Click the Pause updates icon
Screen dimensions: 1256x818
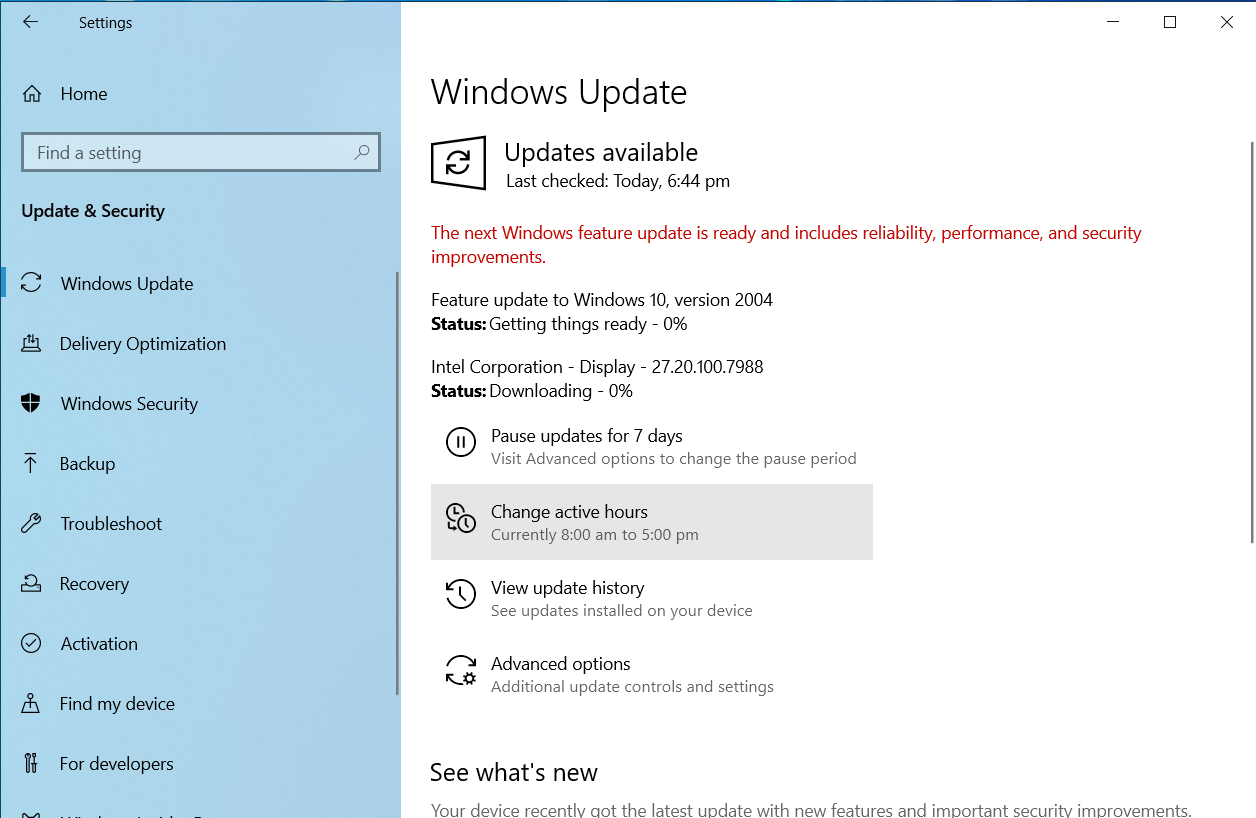coord(460,442)
